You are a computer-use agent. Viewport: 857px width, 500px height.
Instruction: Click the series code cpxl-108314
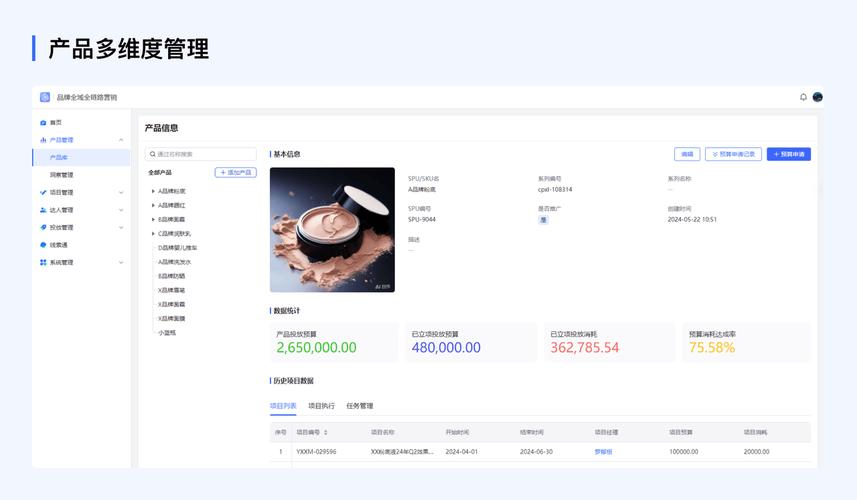[x=555, y=190]
